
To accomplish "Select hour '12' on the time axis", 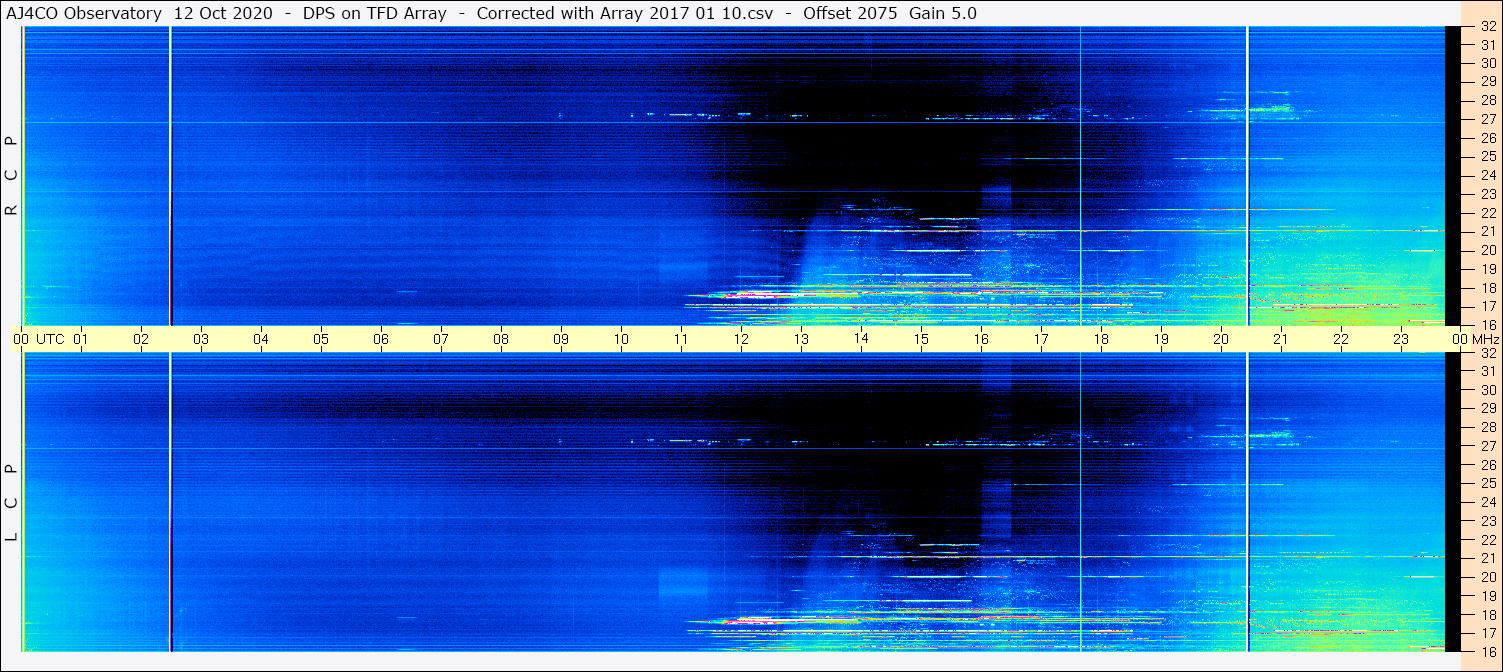I will coord(741,339).
